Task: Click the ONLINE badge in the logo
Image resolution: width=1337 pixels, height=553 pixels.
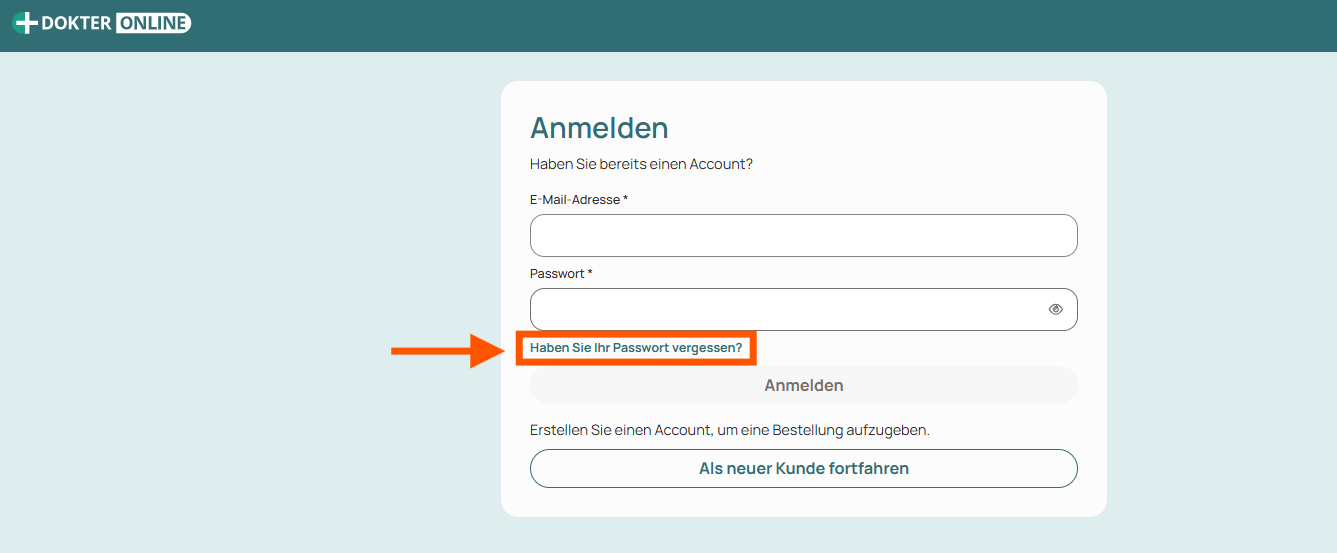Action: [153, 23]
